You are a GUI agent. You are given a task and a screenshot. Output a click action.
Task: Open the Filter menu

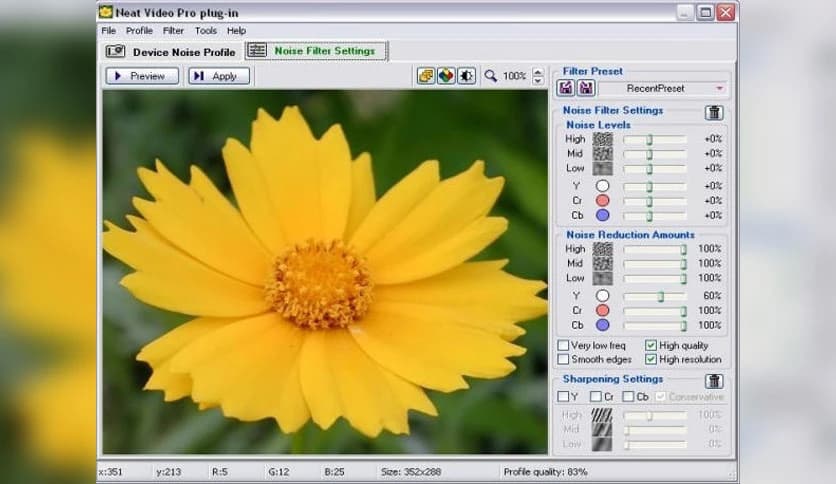click(x=173, y=30)
